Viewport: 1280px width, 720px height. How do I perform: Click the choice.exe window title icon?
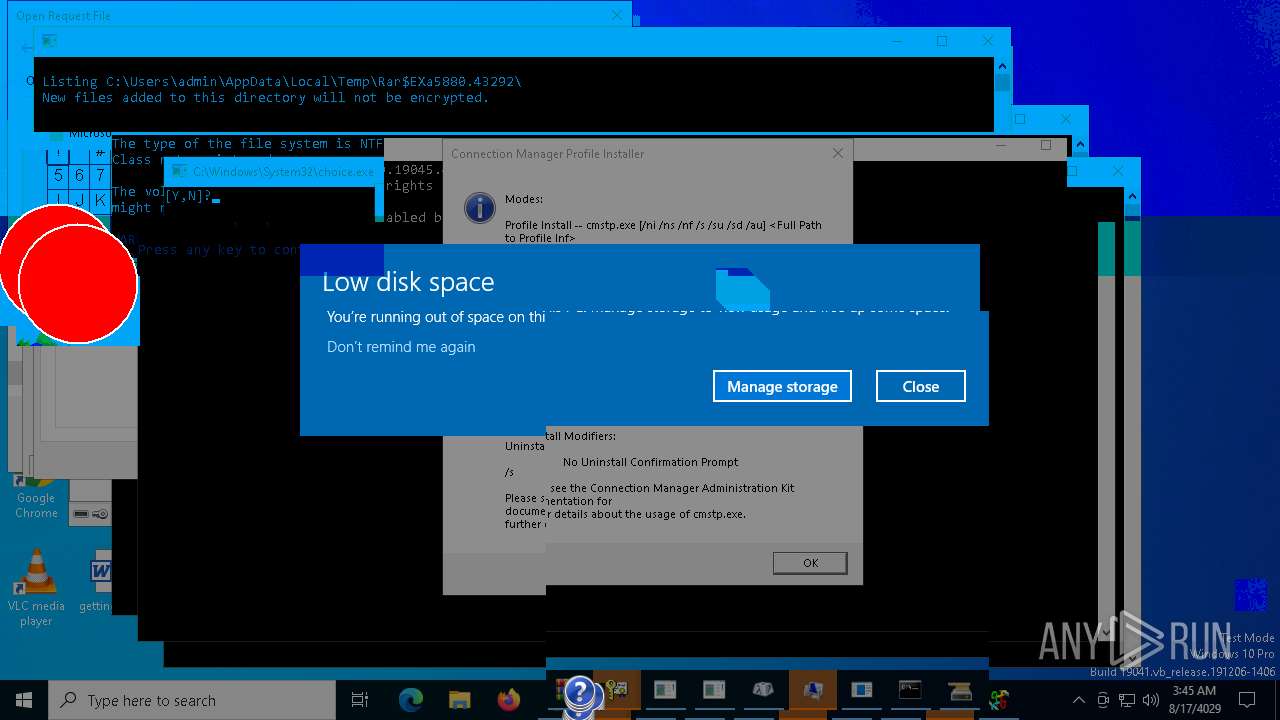tap(179, 172)
